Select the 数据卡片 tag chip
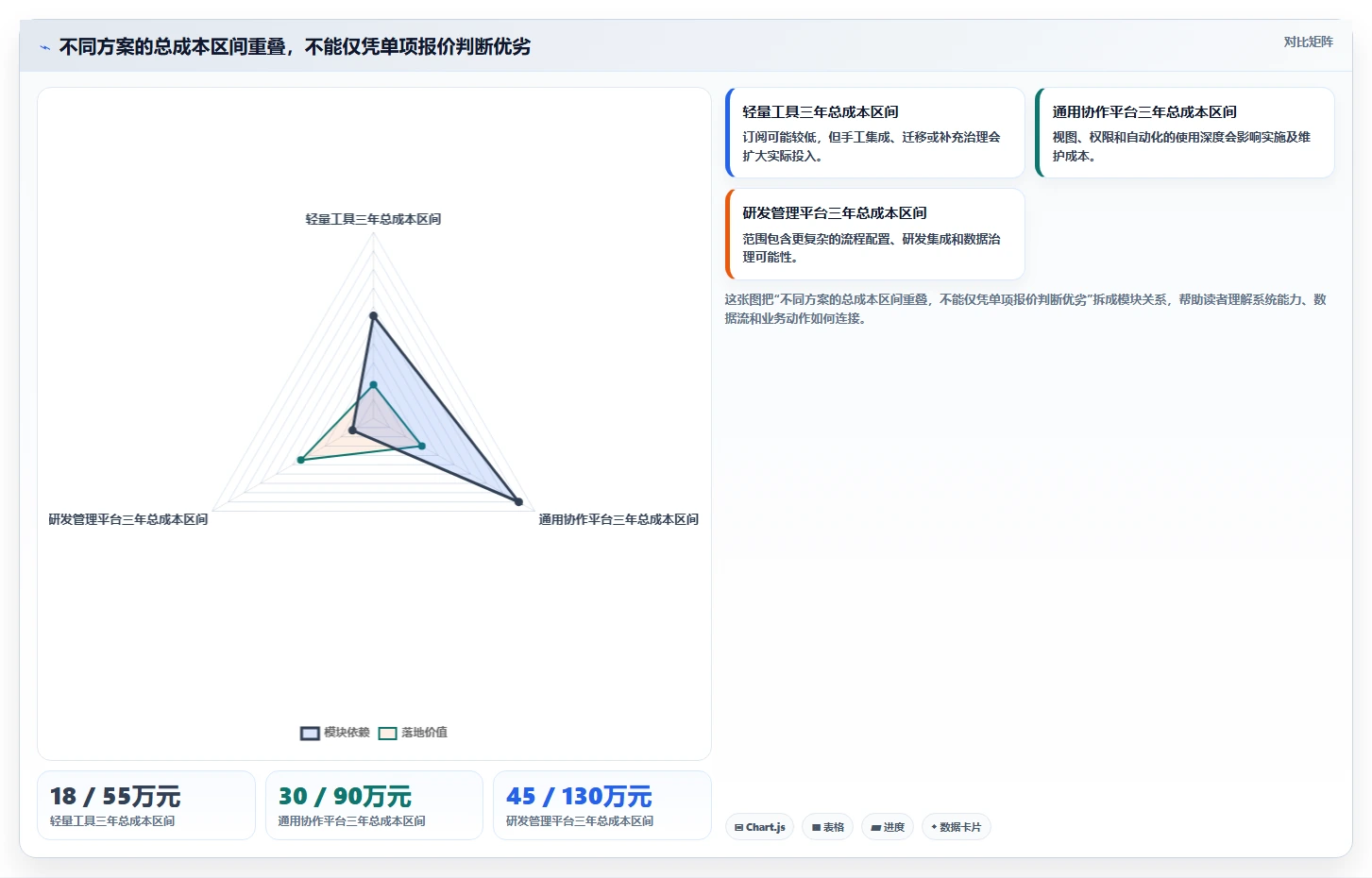Screen dimensions: 1372x878 coord(956,827)
